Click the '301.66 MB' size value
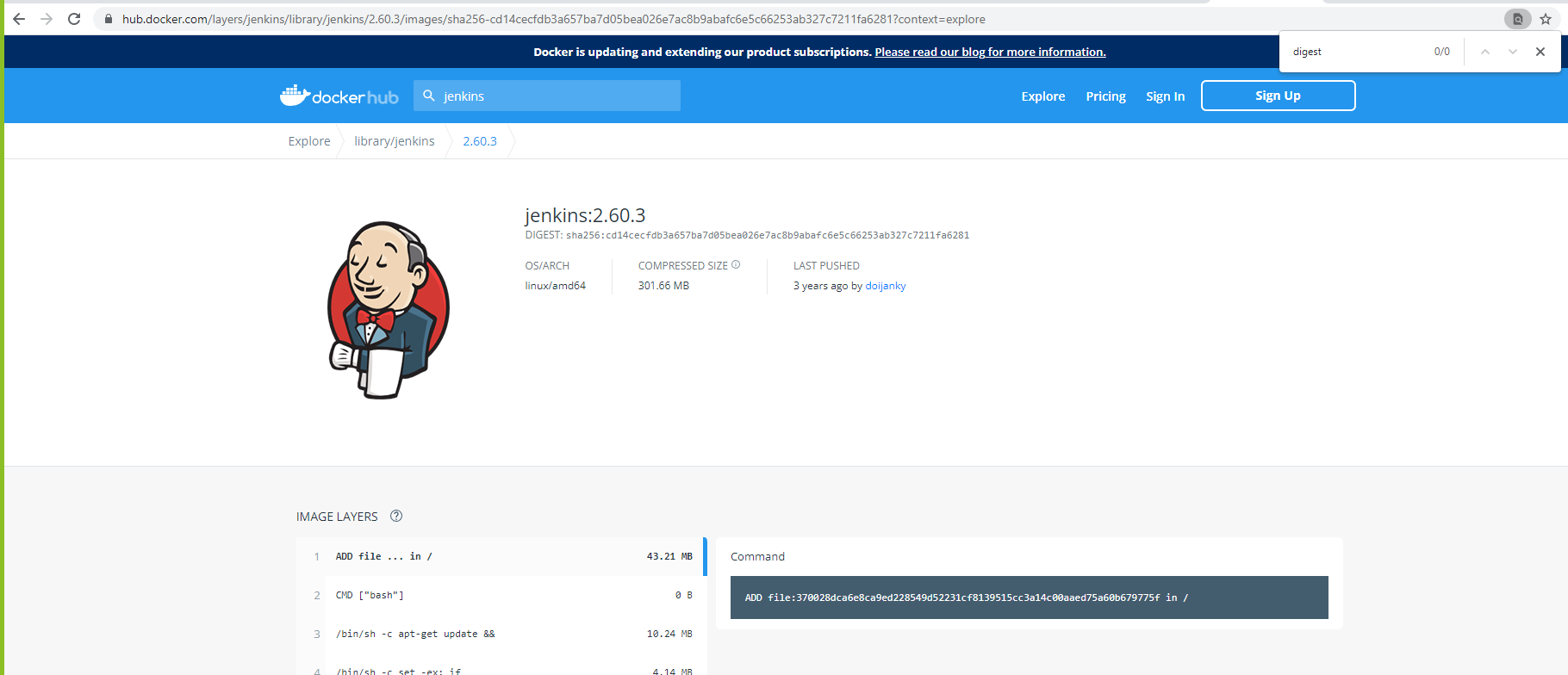This screenshot has width=1568, height=675. click(x=663, y=286)
